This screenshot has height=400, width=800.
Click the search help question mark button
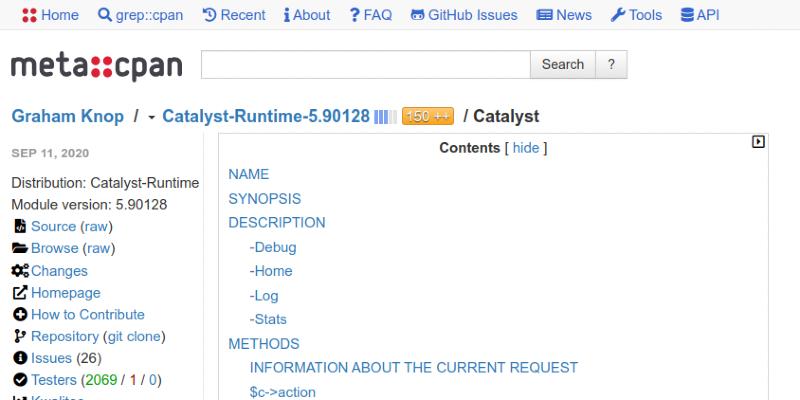click(x=611, y=65)
